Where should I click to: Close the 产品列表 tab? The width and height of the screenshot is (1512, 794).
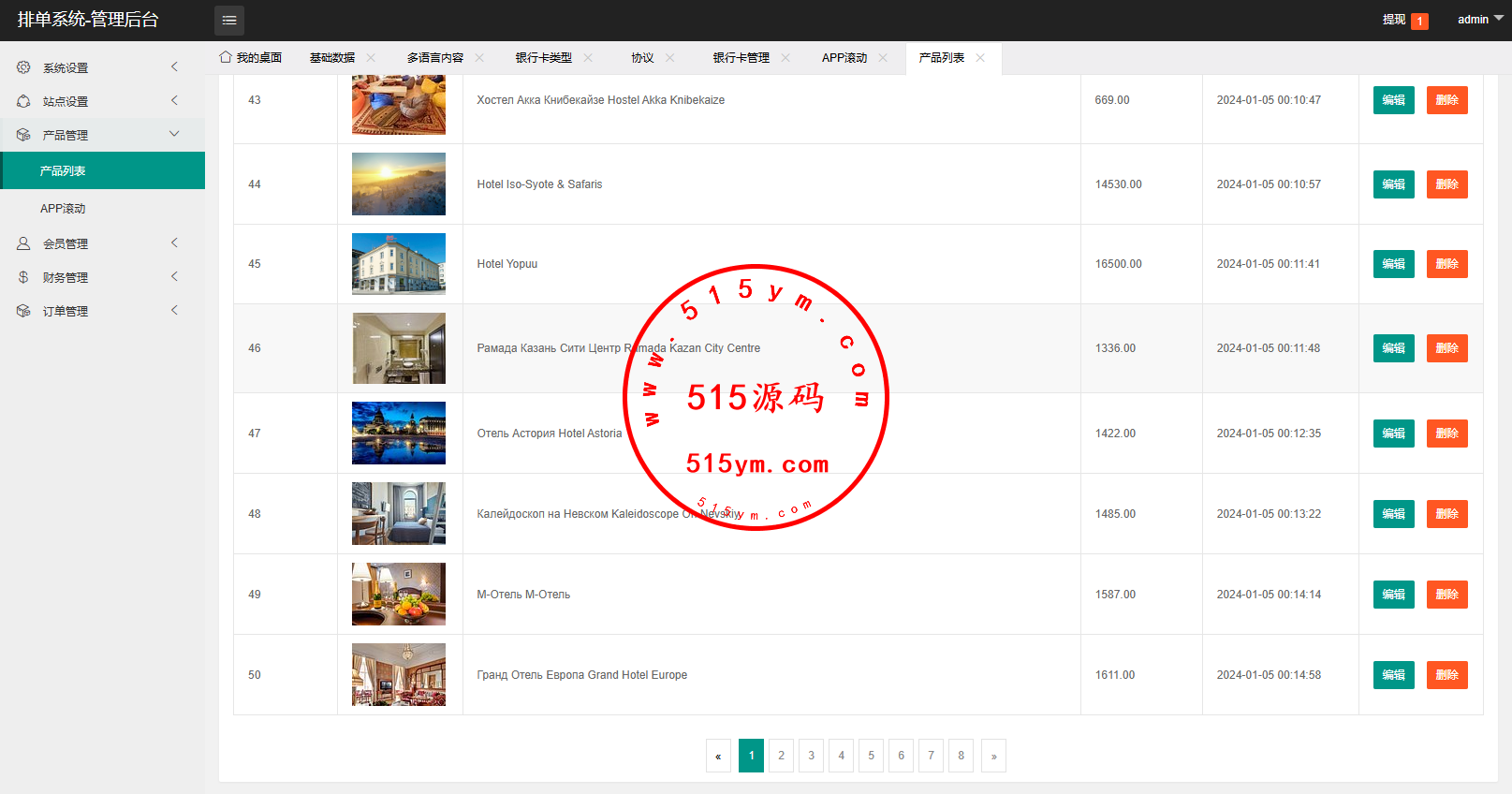pyautogui.click(x=980, y=58)
